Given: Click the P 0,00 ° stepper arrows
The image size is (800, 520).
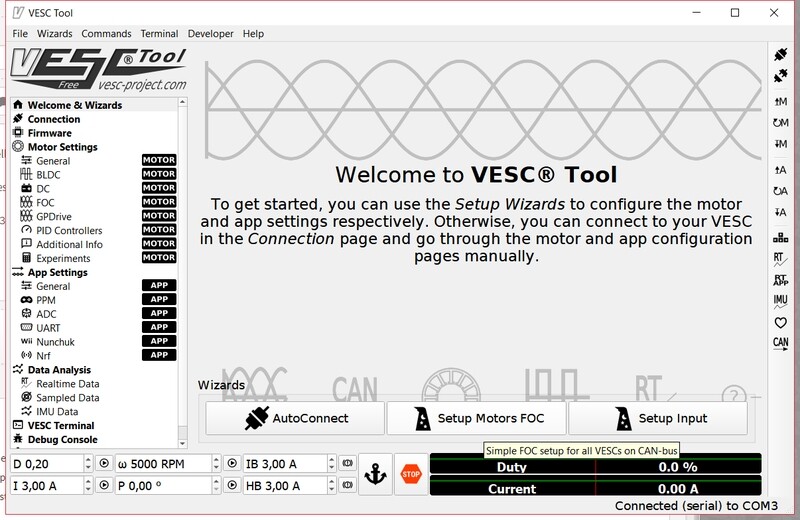Looking at the screenshot, I should (216, 485).
